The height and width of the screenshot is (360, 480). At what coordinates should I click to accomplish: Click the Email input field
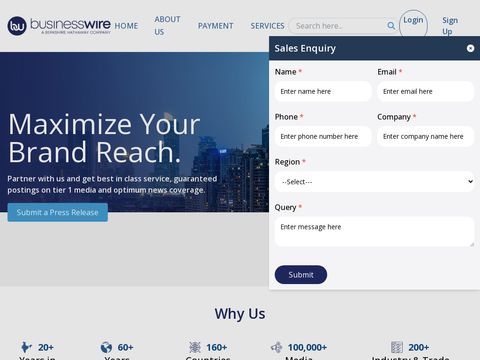click(426, 91)
